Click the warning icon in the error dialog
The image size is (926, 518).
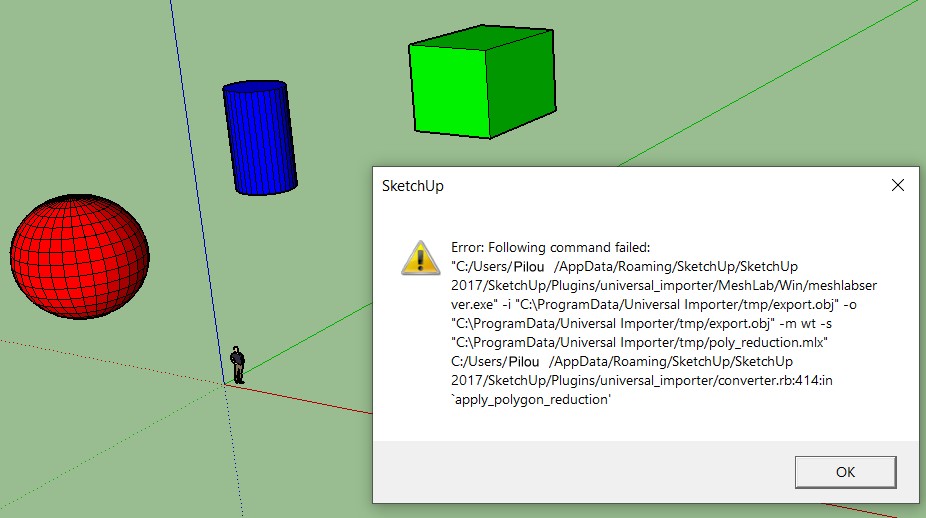(x=420, y=258)
